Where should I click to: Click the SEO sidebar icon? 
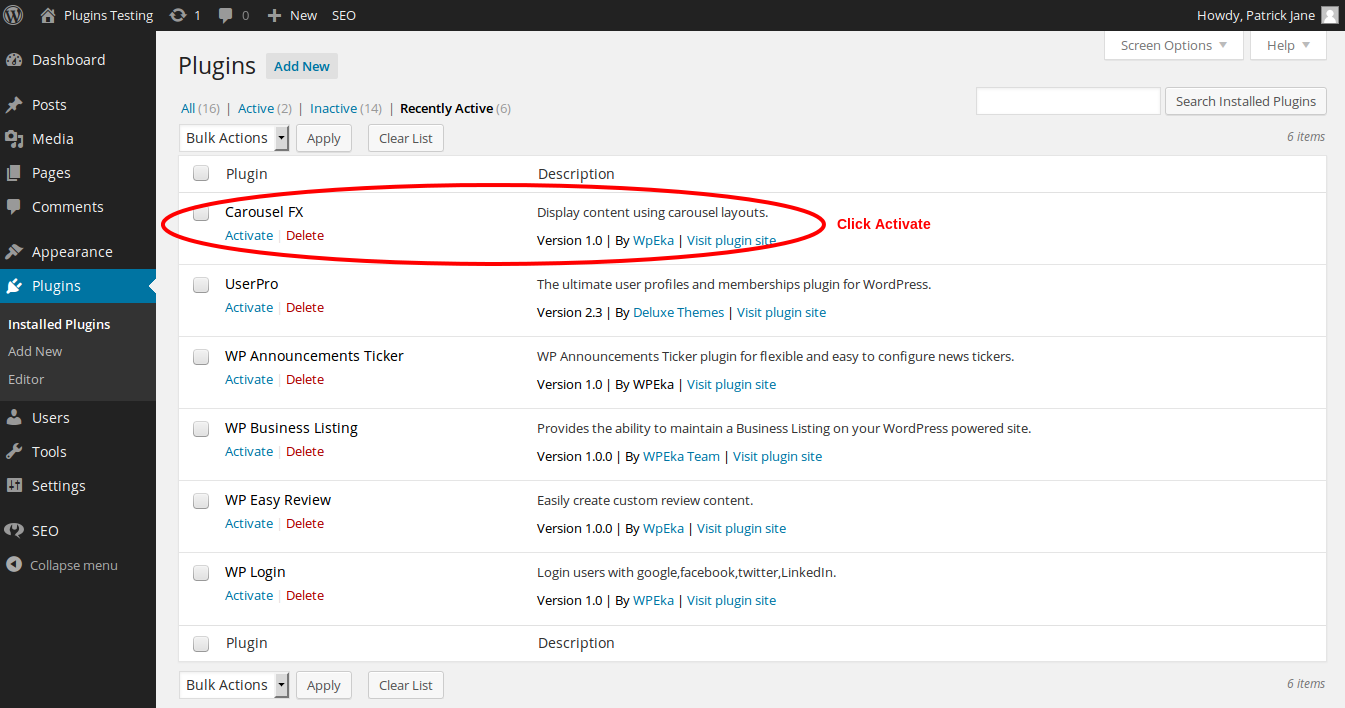[x=12, y=530]
